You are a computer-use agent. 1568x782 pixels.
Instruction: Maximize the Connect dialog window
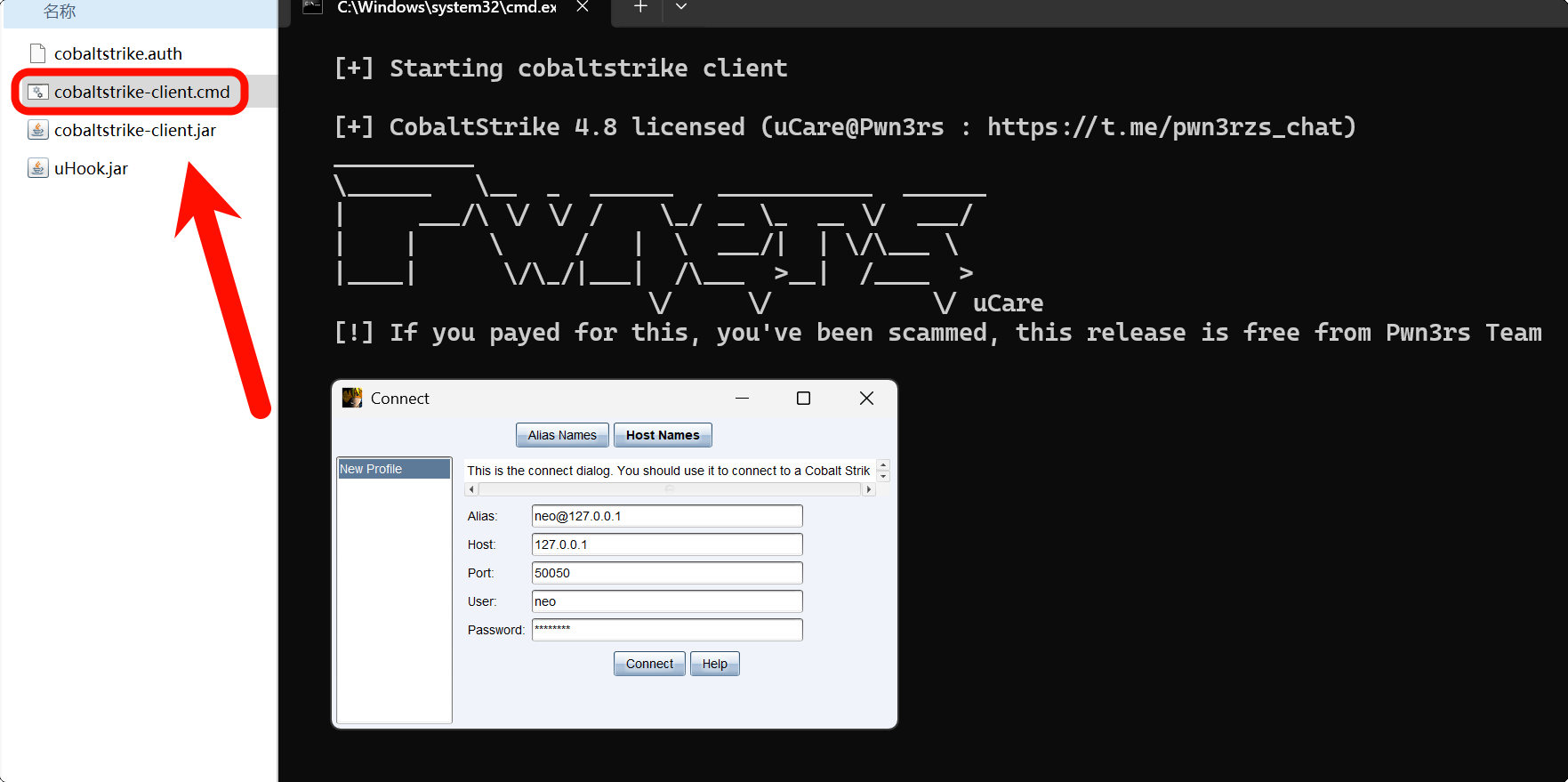(x=803, y=399)
